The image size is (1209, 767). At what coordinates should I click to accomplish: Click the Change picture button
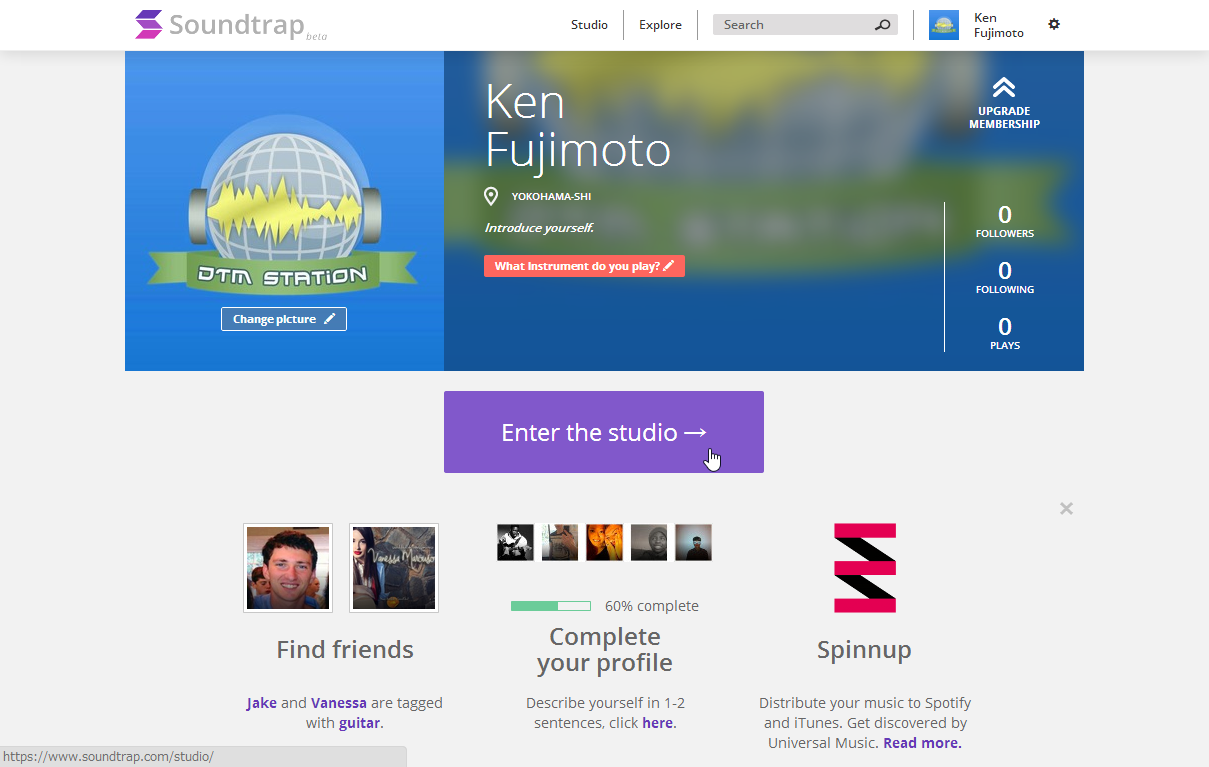click(x=284, y=319)
